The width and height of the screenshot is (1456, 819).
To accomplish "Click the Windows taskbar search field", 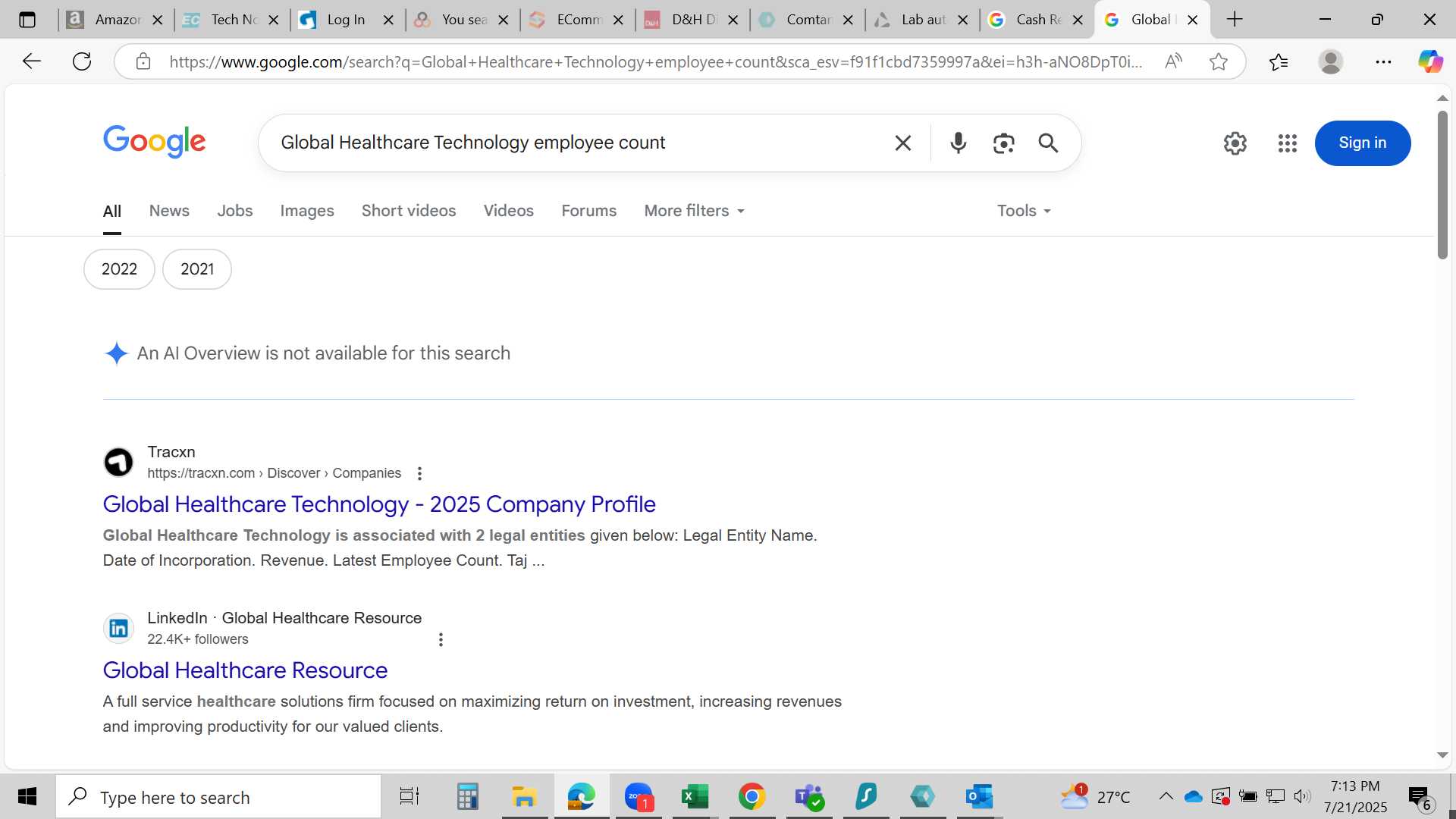I will pyautogui.click(x=218, y=797).
